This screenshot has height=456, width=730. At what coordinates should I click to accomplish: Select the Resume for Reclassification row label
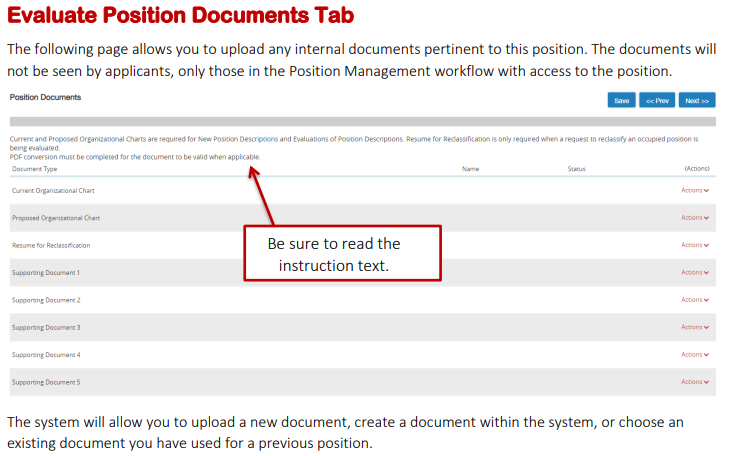[x=51, y=245]
